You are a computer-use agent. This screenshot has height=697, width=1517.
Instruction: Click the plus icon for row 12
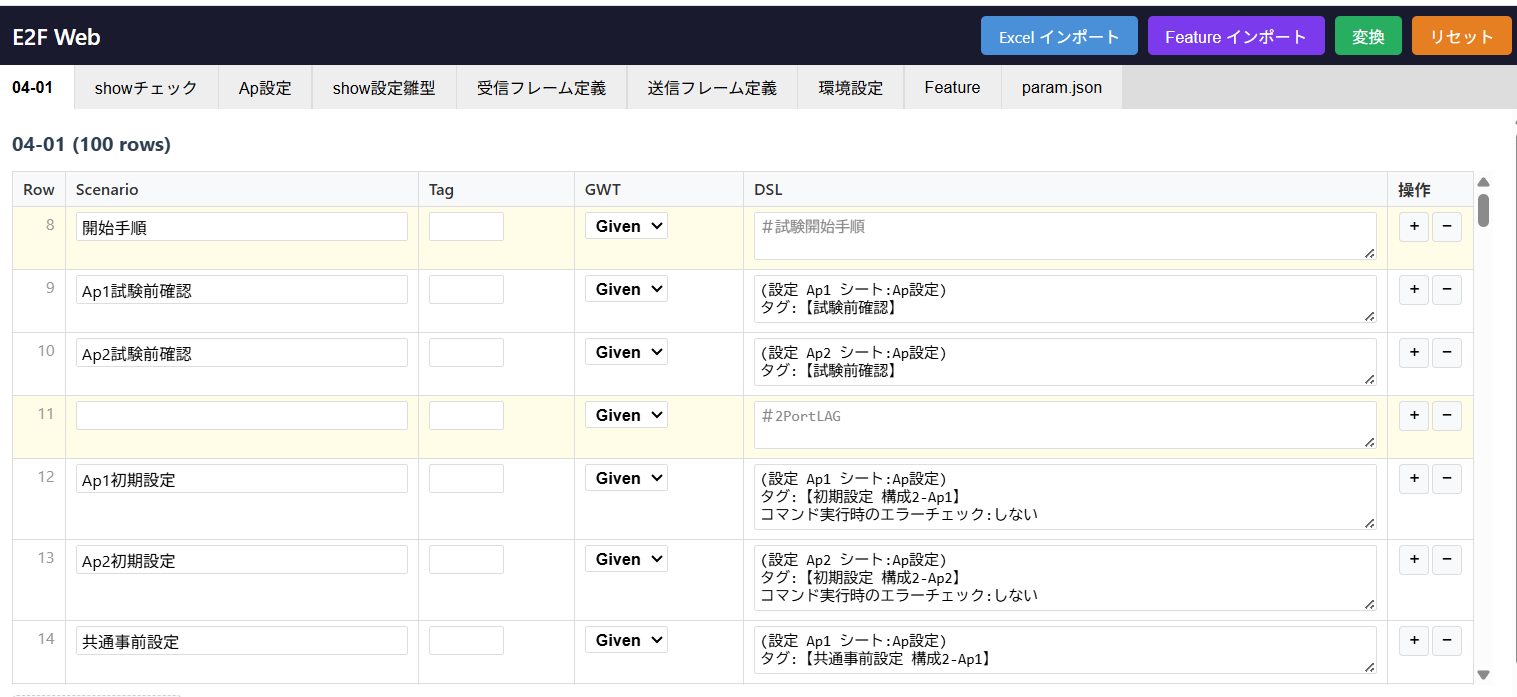1413,478
